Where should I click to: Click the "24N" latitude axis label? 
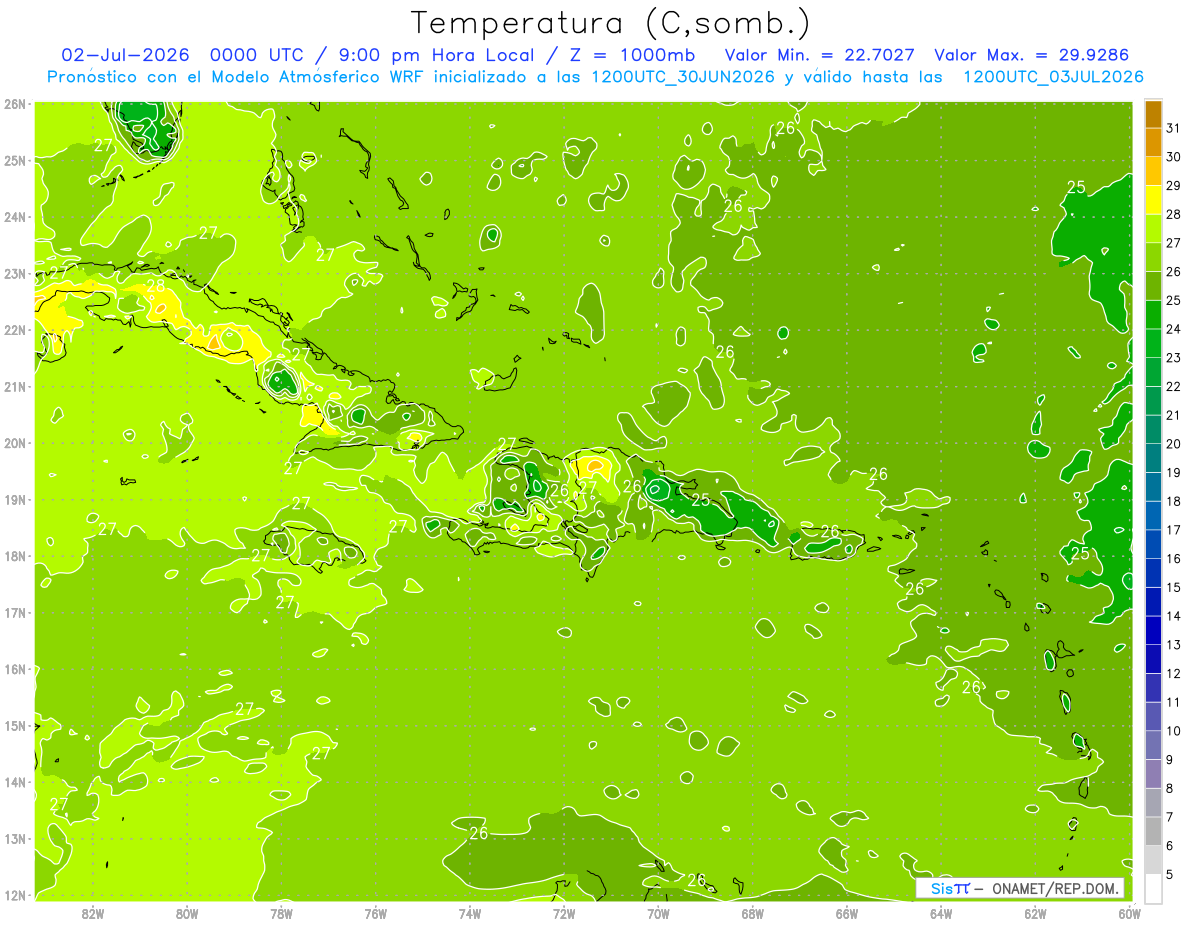(x=14, y=217)
